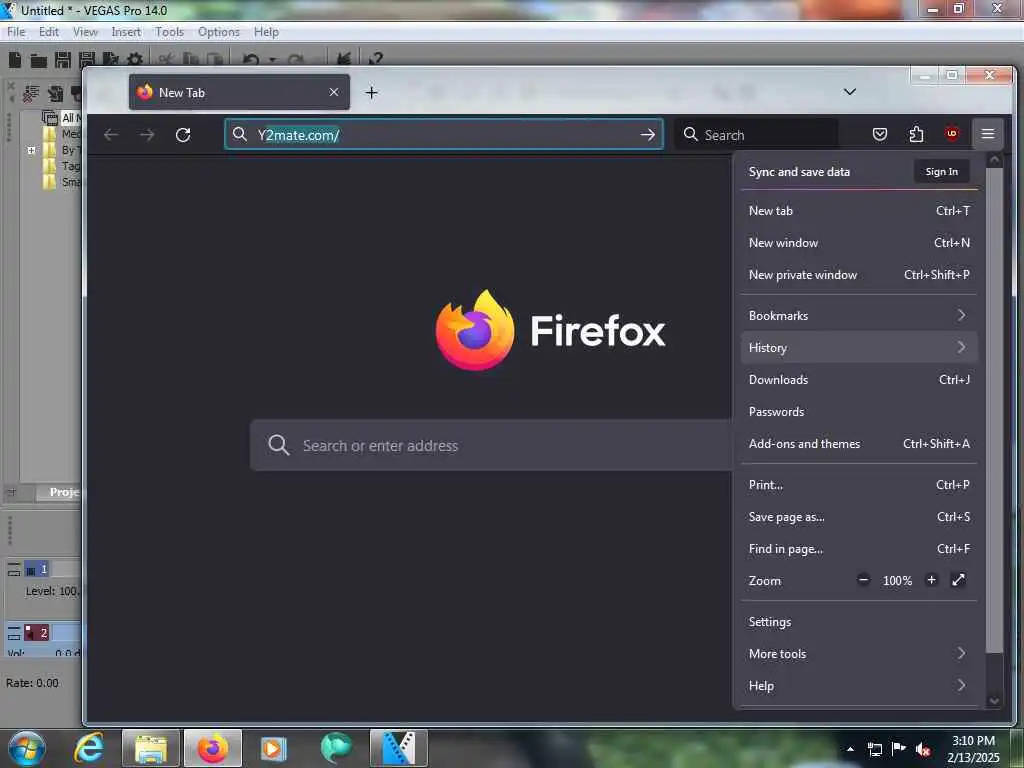
Task: Expand the plus tree node in VEGAS media tree
Action: click(31, 150)
